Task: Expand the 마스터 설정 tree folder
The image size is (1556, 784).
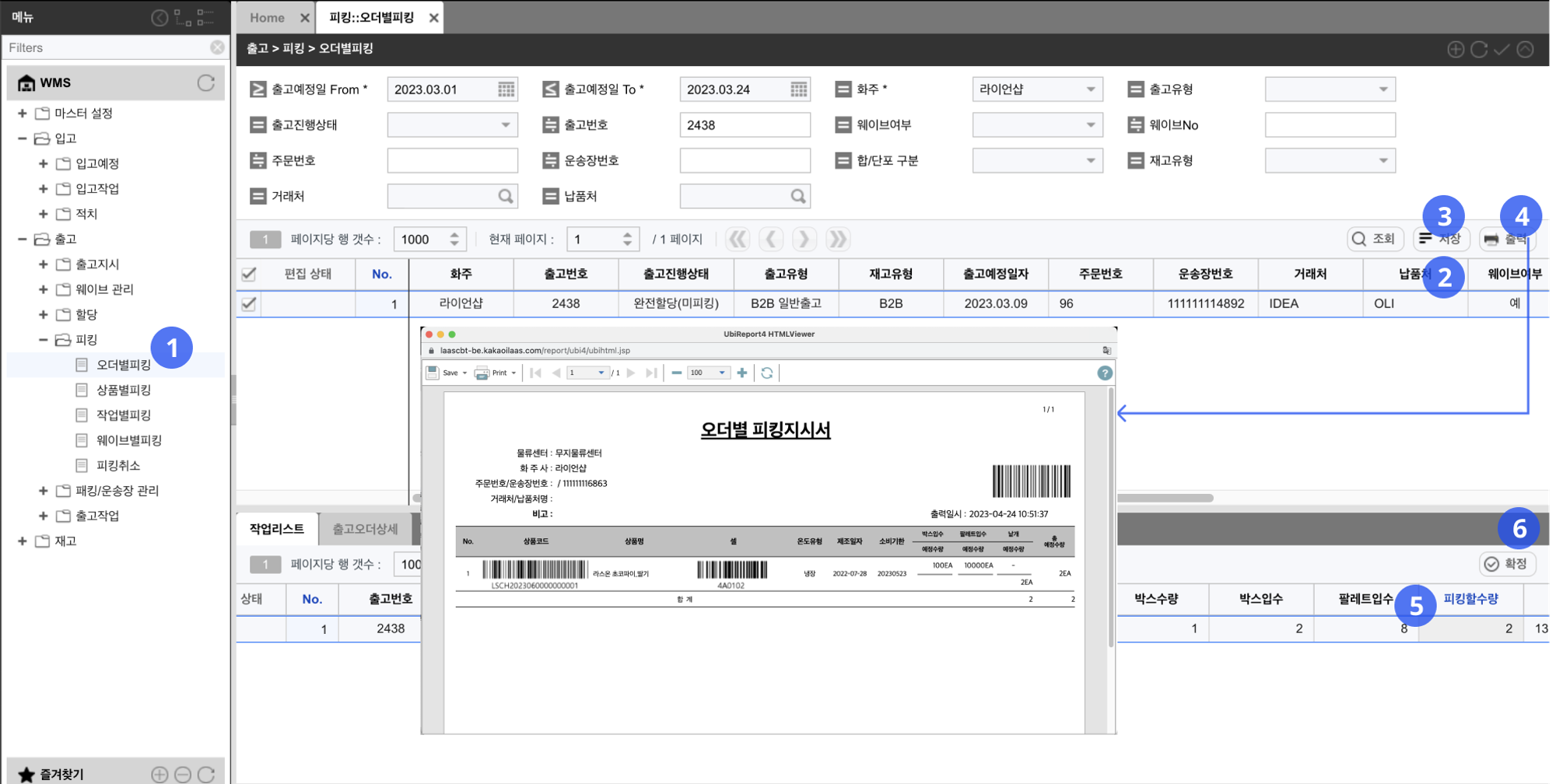Action: [23, 114]
